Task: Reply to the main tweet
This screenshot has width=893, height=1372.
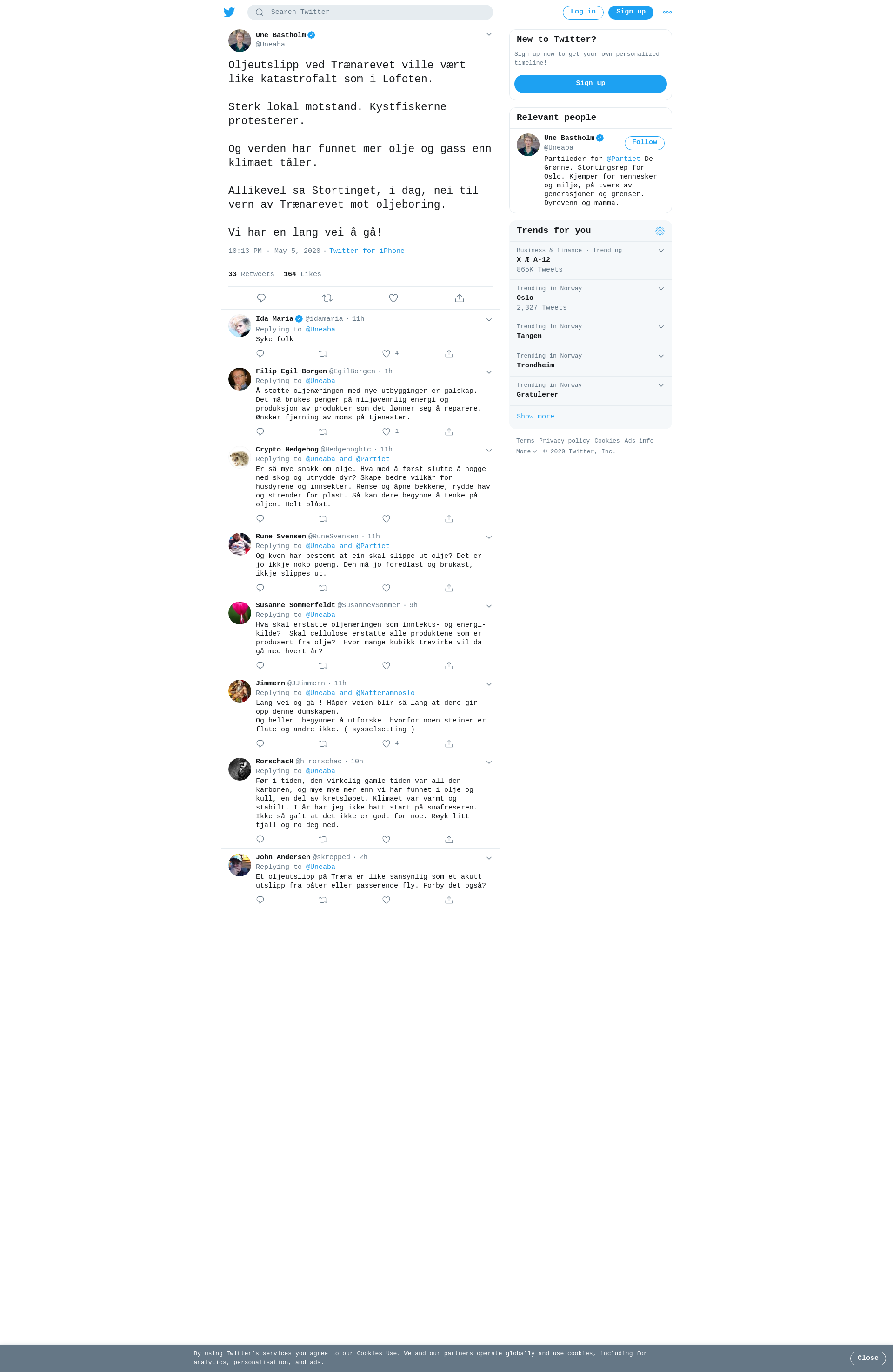Action: (261, 298)
